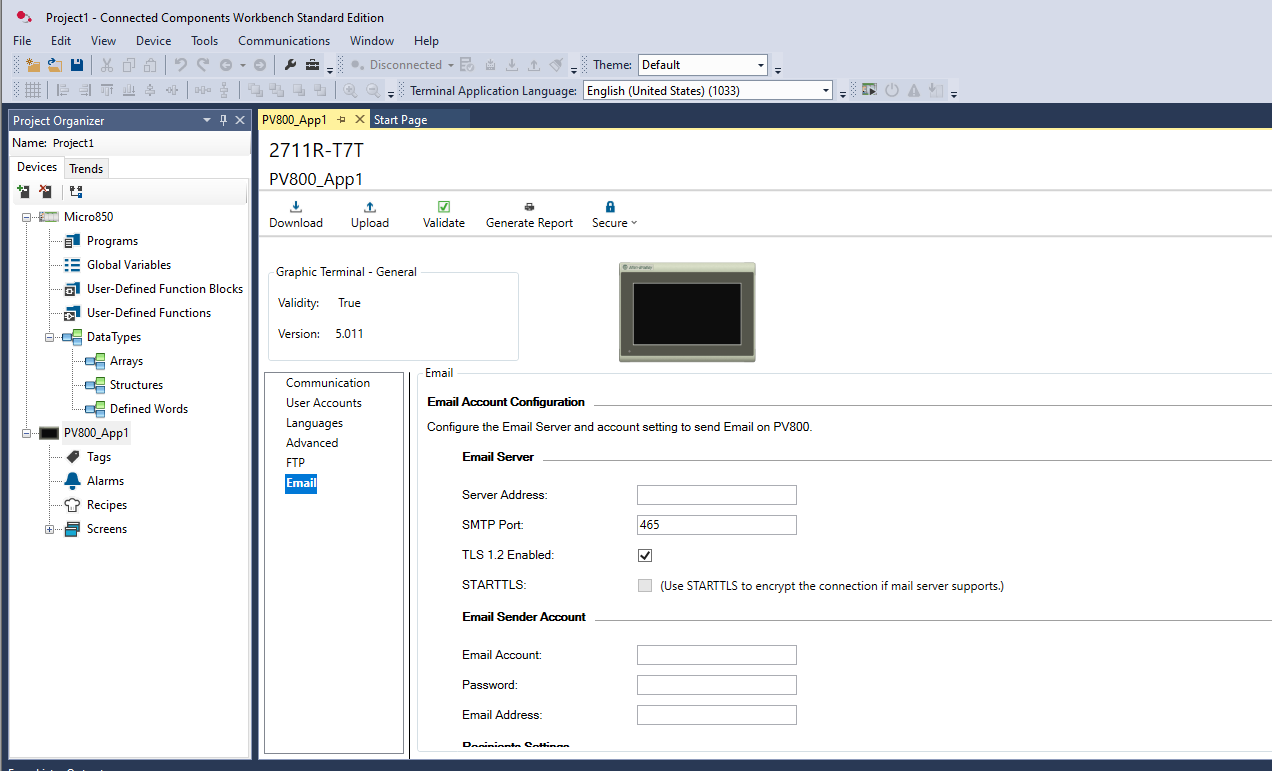Click the Zoom In magnifier icon
1272x771 pixels.
click(x=351, y=90)
